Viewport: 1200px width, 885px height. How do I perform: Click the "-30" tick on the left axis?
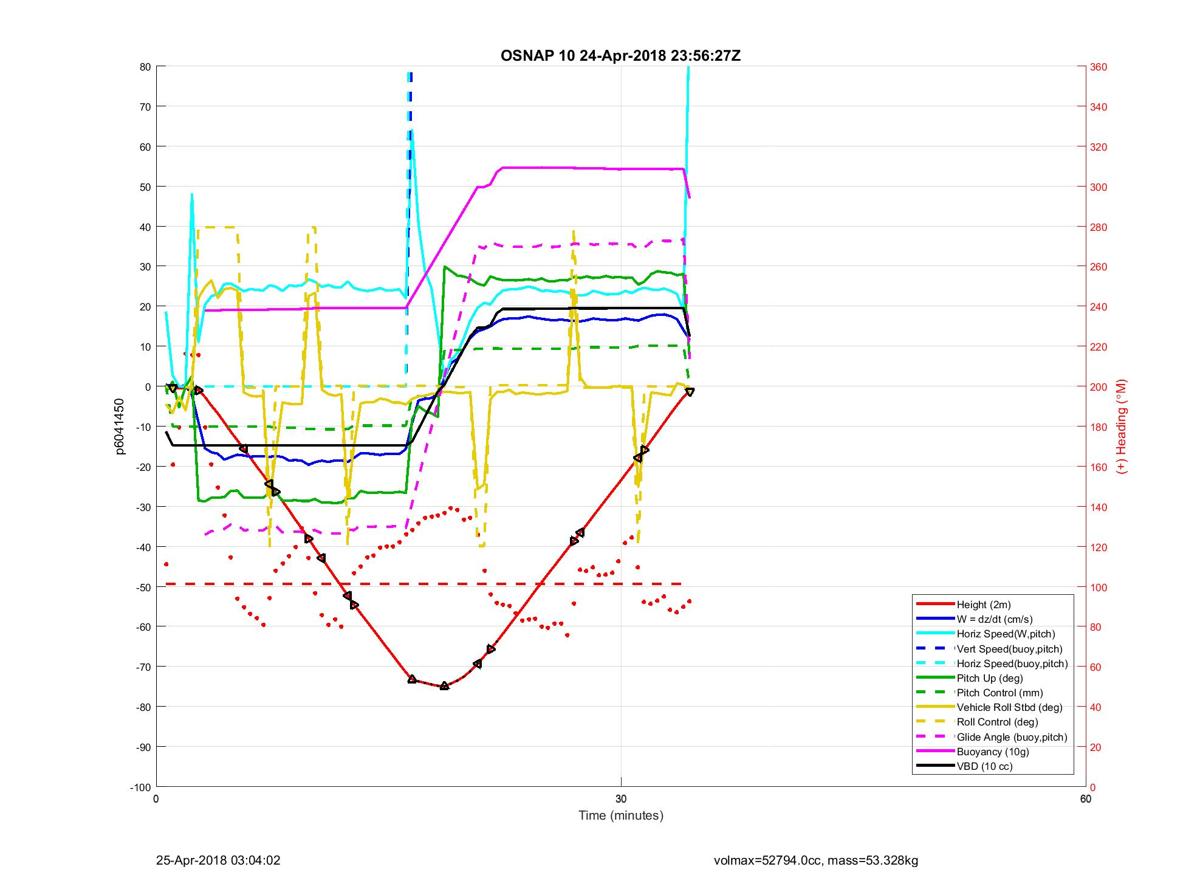point(143,507)
